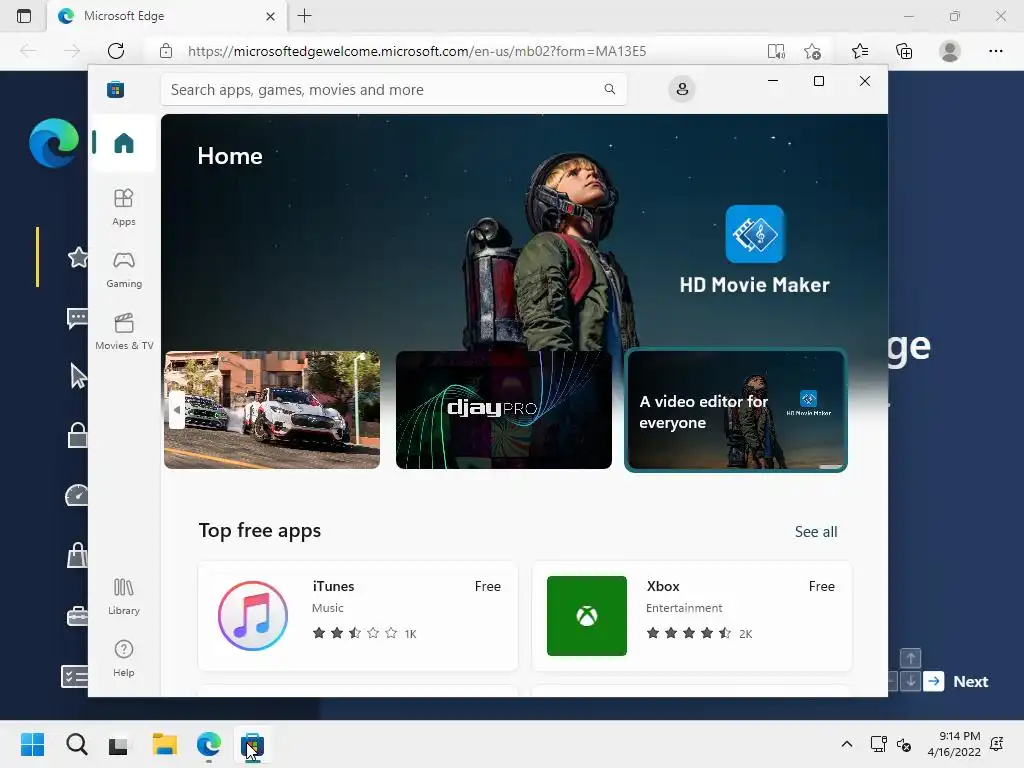The image size is (1024, 768).
Task: Open the racing game carousel thumbnail
Action: click(x=272, y=409)
